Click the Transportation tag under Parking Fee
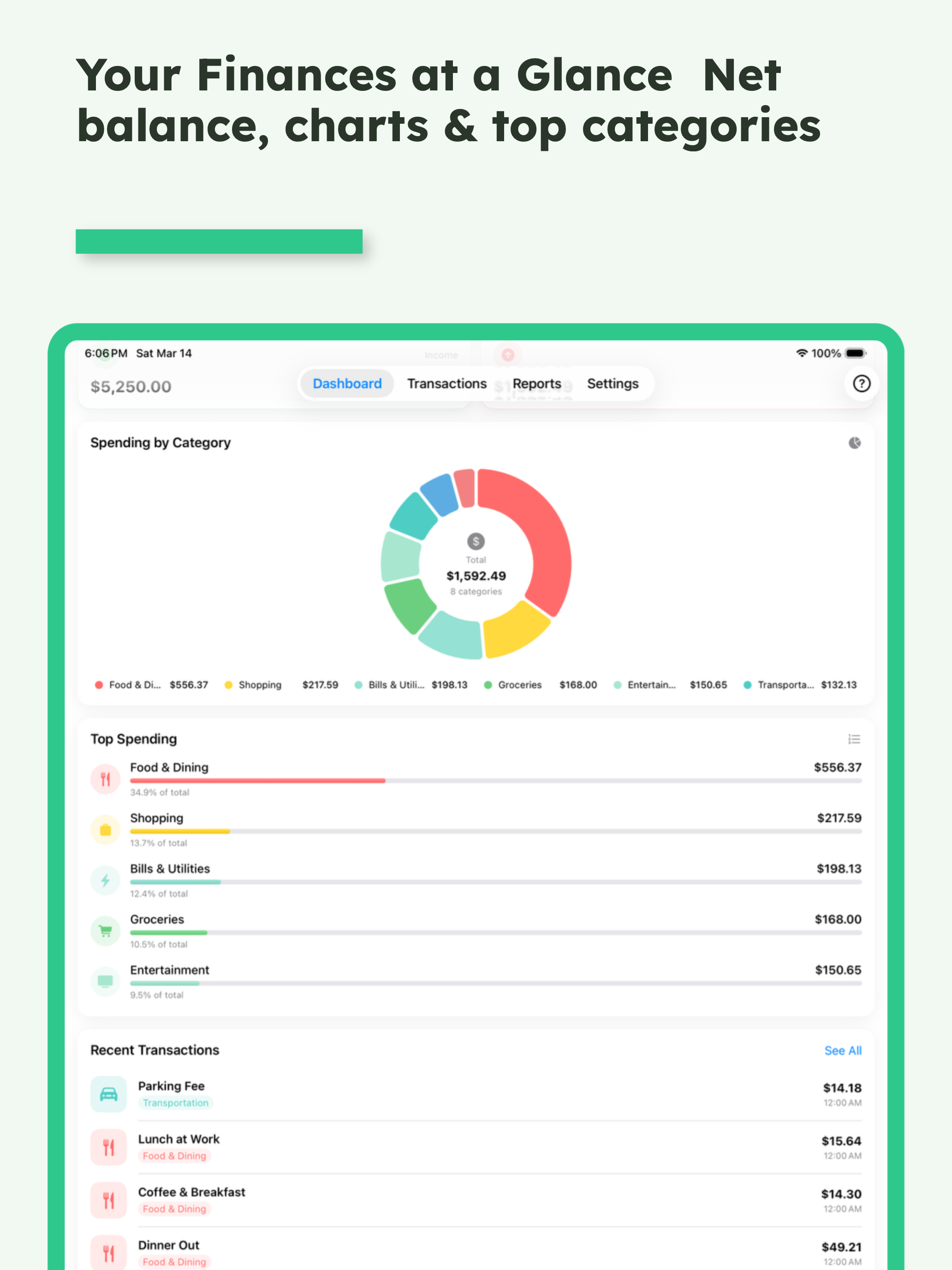The image size is (952, 1270). coord(176,1103)
